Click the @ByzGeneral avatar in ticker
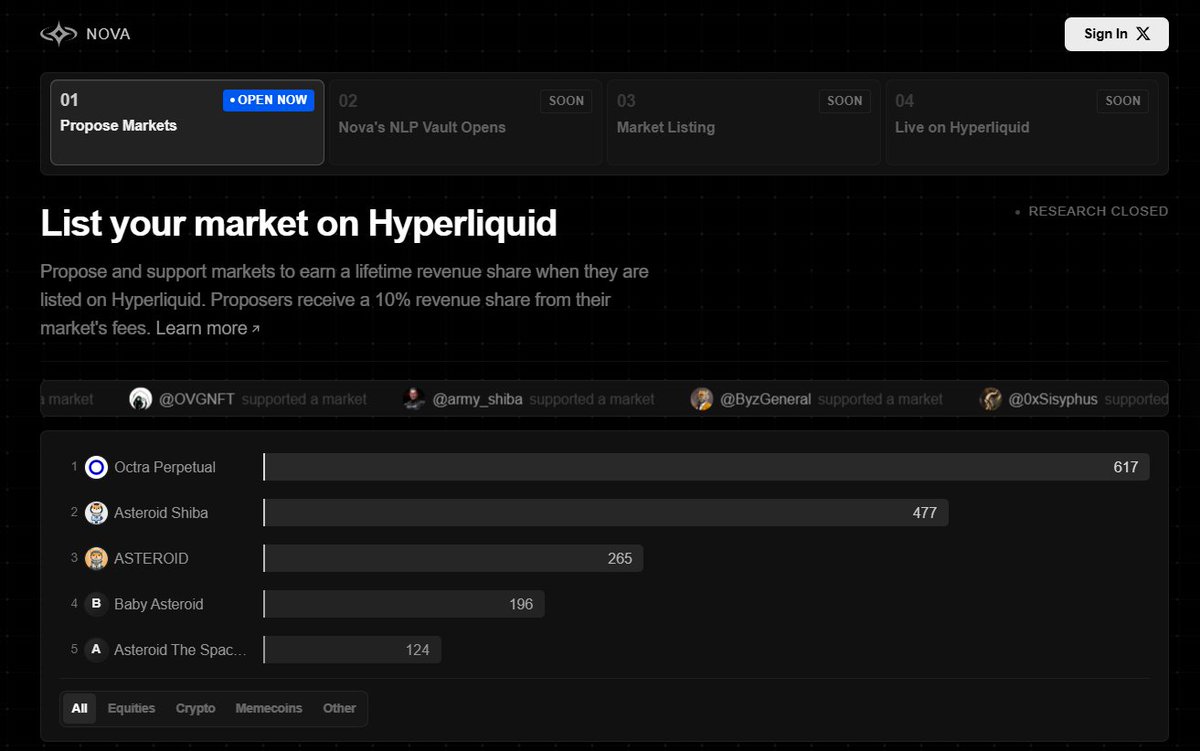The image size is (1200, 751). [x=702, y=399]
